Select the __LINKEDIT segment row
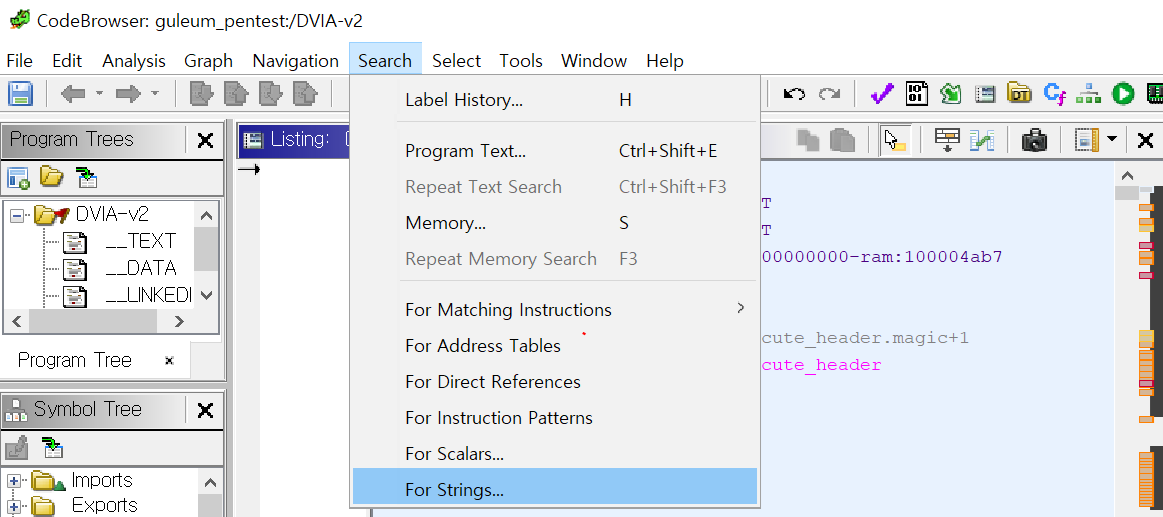Image resolution: width=1163 pixels, height=517 pixels. (x=148, y=295)
